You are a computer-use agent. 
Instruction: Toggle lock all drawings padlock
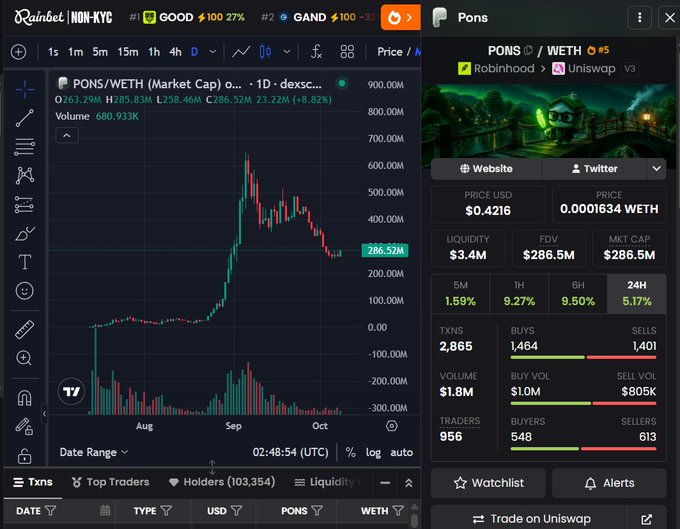pos(25,456)
